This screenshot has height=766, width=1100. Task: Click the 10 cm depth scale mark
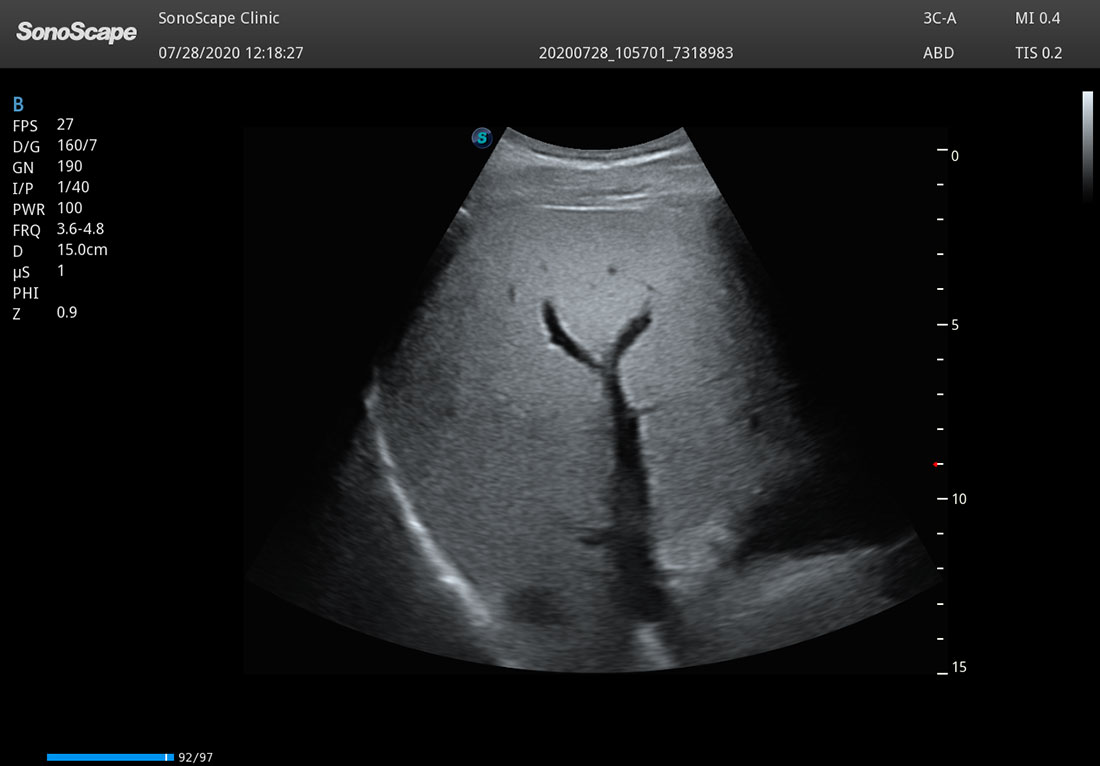tap(956, 499)
